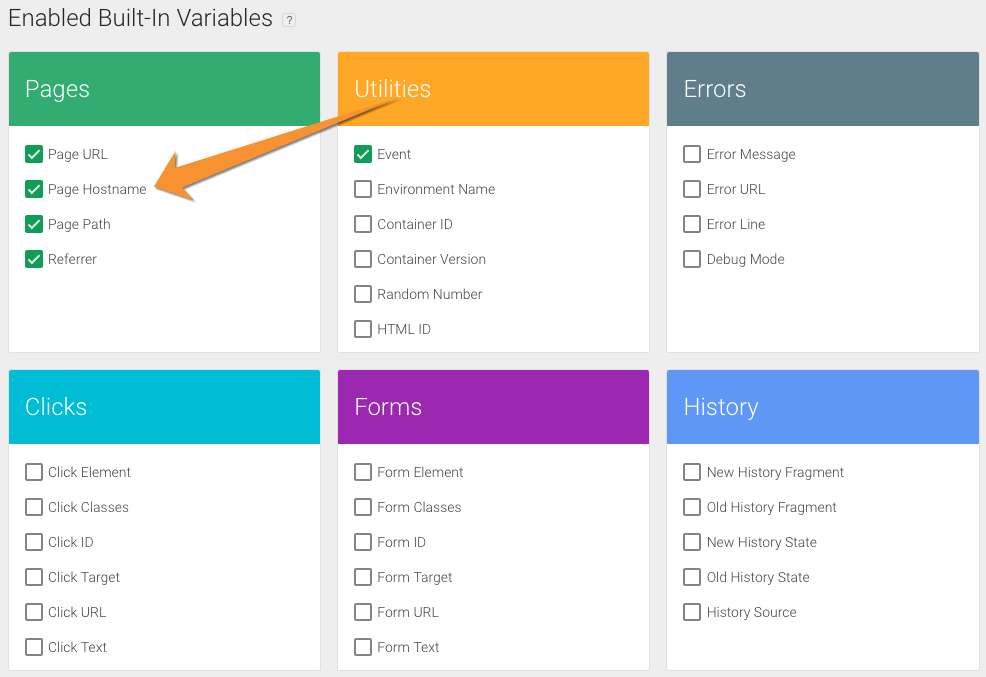Check the Click Element variable
Image resolution: width=986 pixels, height=677 pixels.
[x=34, y=472]
